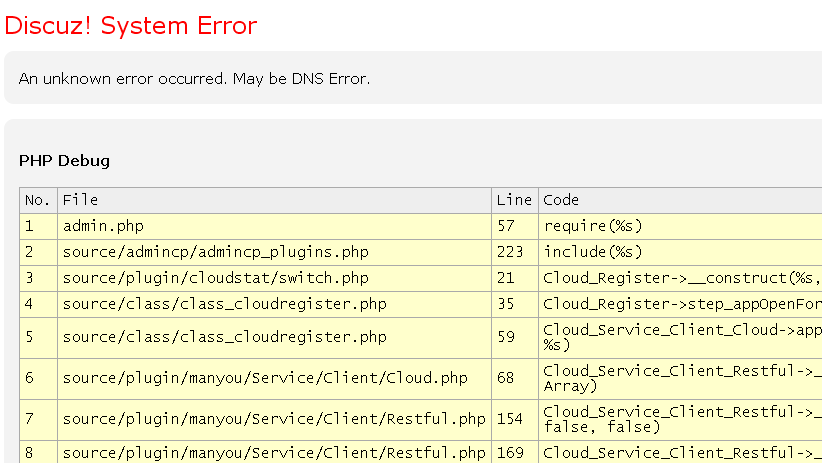822x463 pixels.
Task: Click row number 8 cell
Action: click(x=38, y=452)
